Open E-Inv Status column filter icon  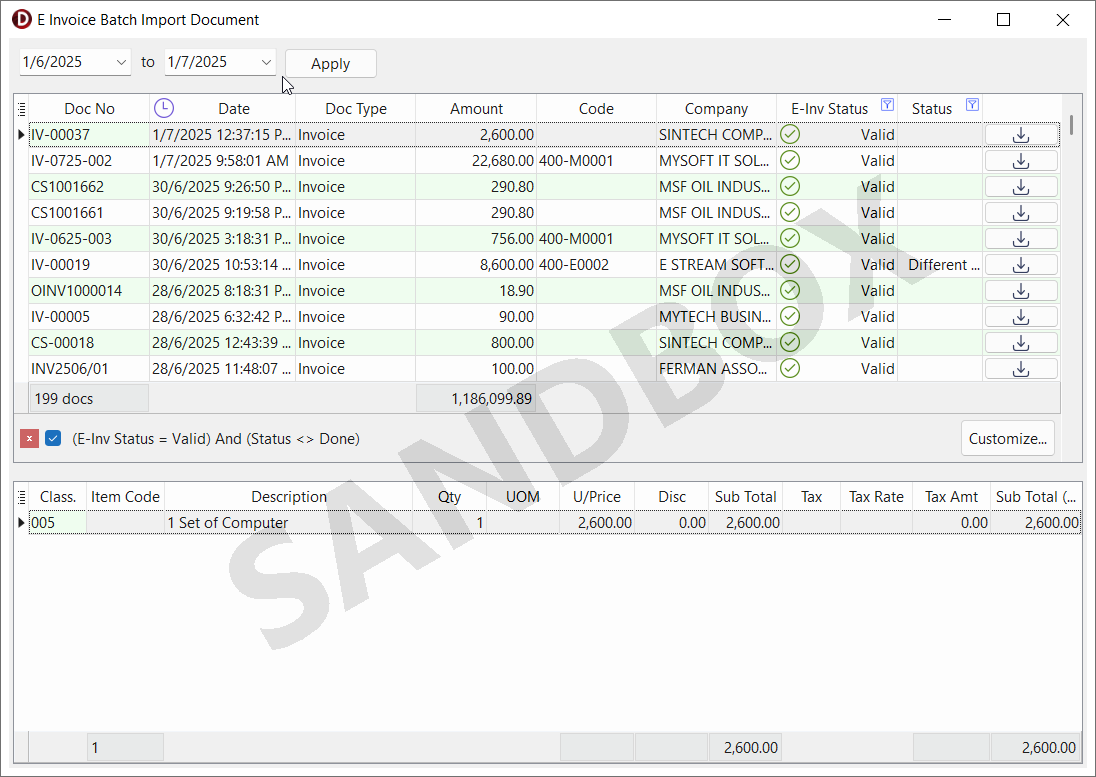[886, 106]
